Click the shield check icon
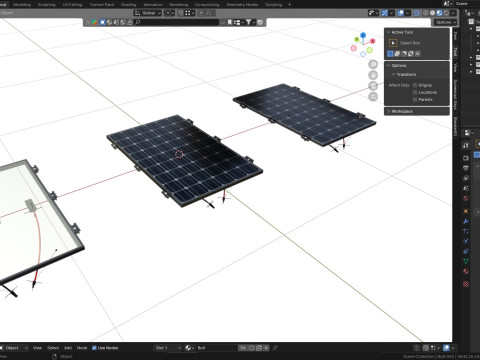 point(260,22)
